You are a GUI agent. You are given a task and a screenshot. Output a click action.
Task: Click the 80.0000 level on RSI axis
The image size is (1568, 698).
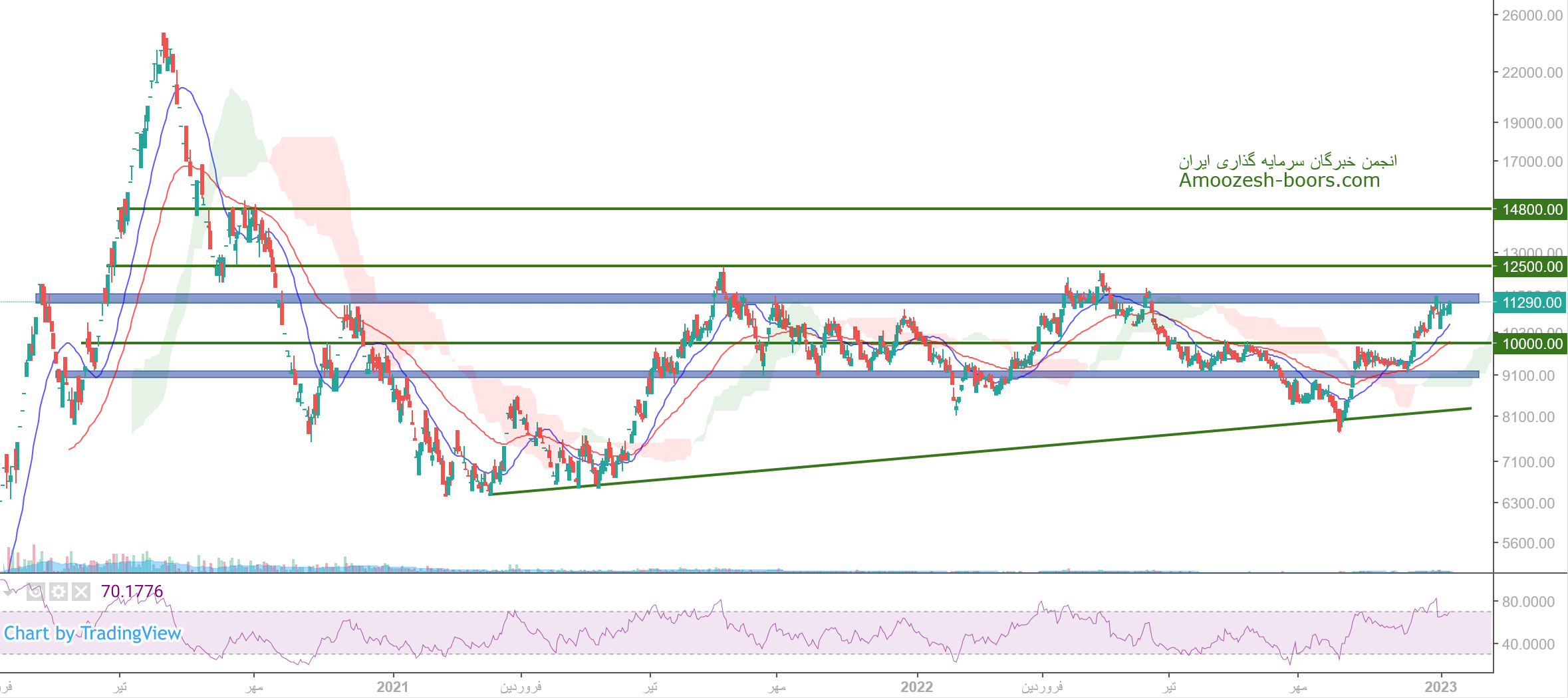click(x=1527, y=602)
